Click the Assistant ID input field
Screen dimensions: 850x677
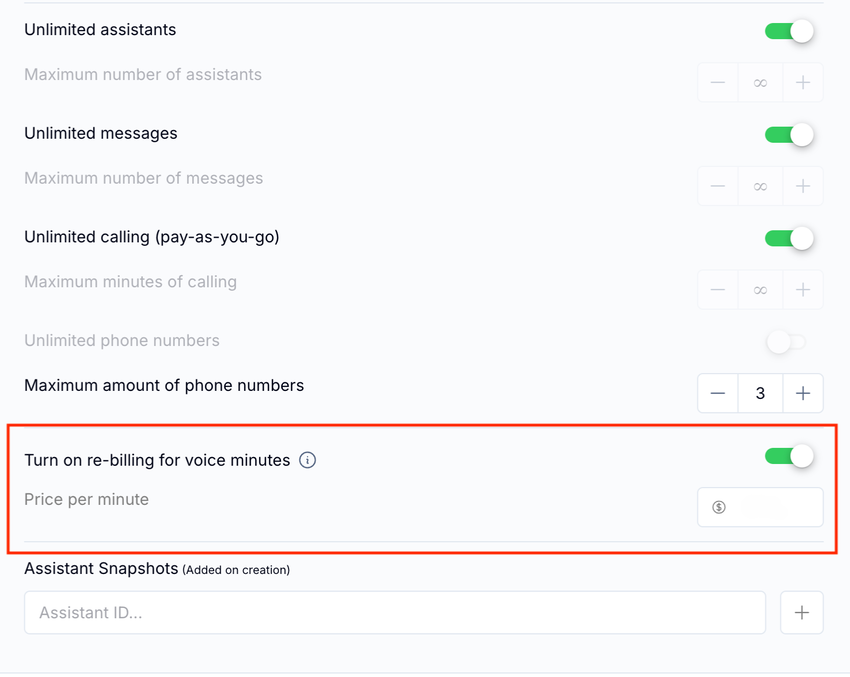point(395,613)
